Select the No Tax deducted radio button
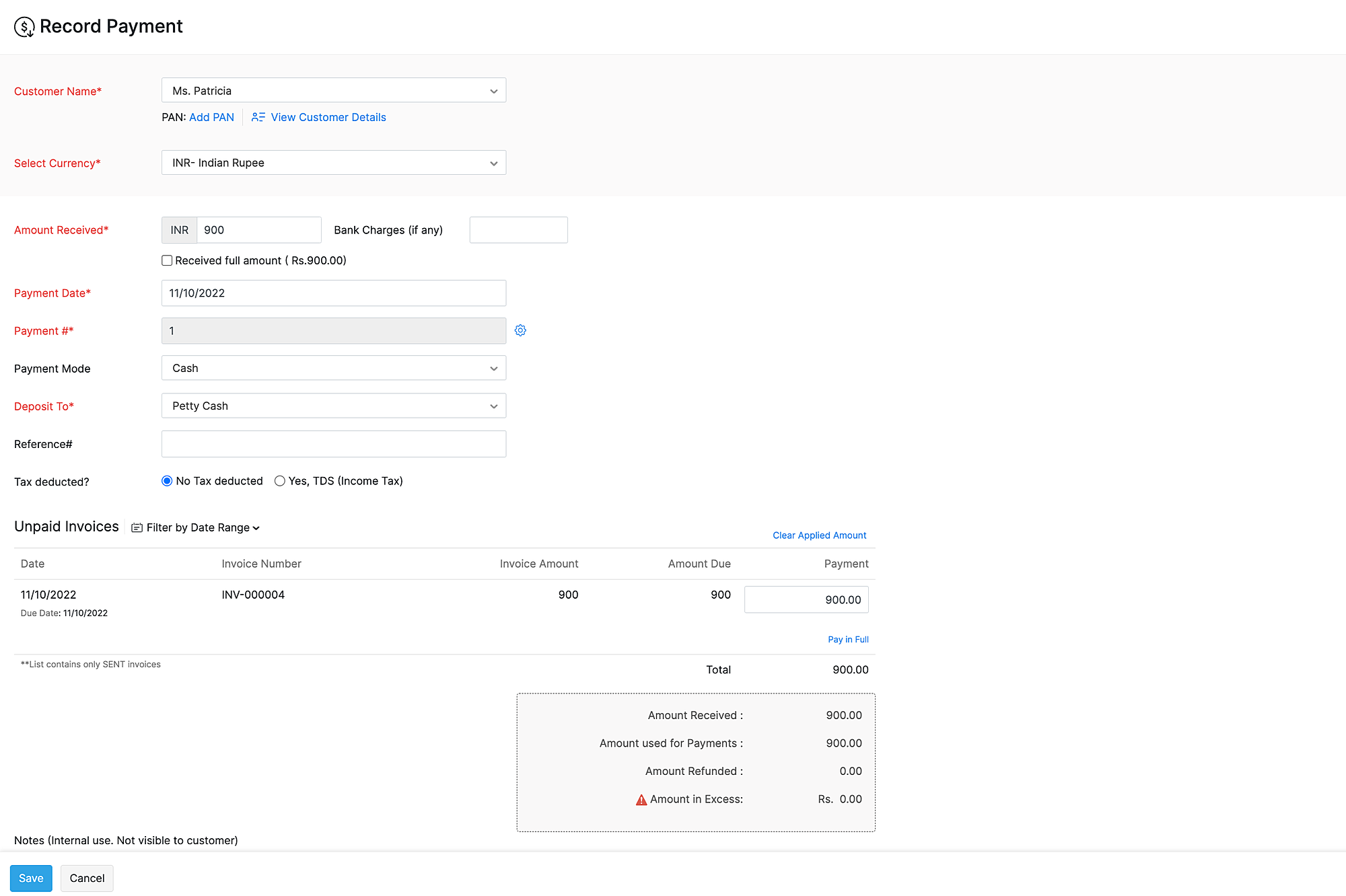1346x896 pixels. [x=166, y=480]
